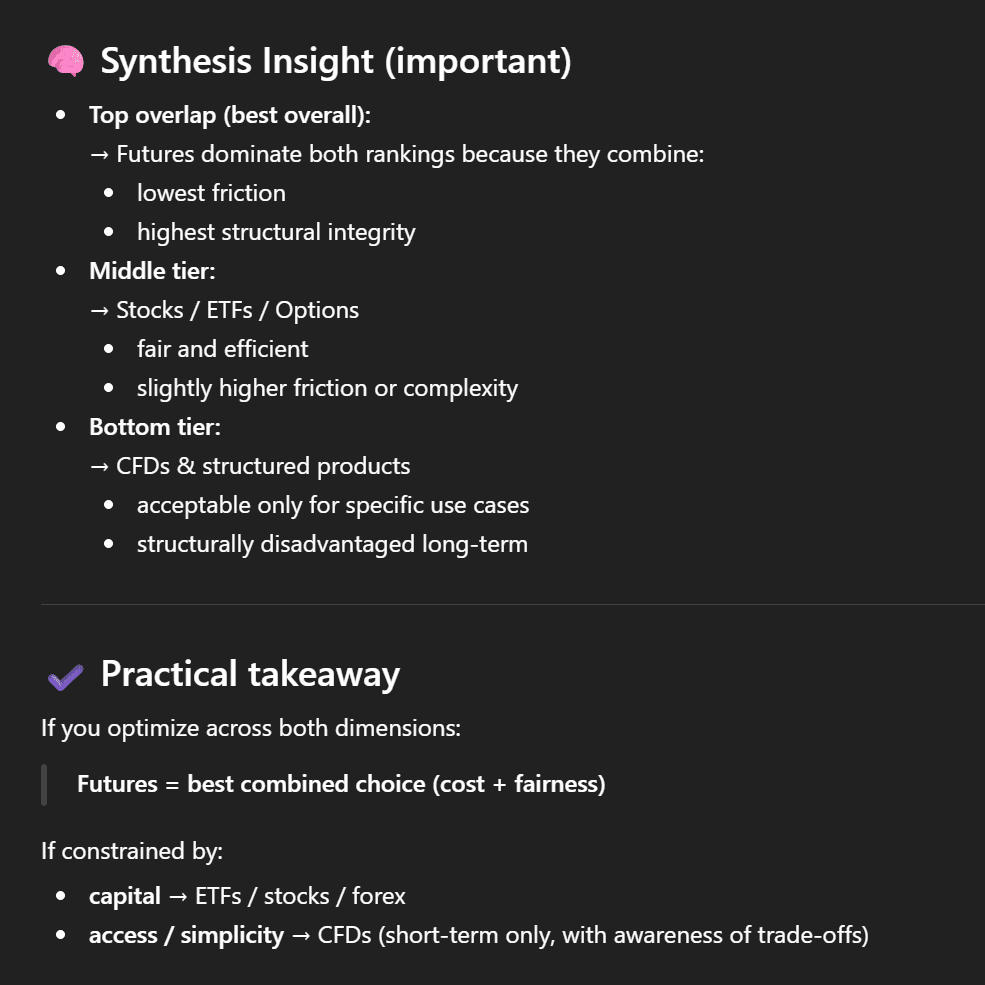
Task: Click the Practical takeaway heading
Action: [250, 674]
